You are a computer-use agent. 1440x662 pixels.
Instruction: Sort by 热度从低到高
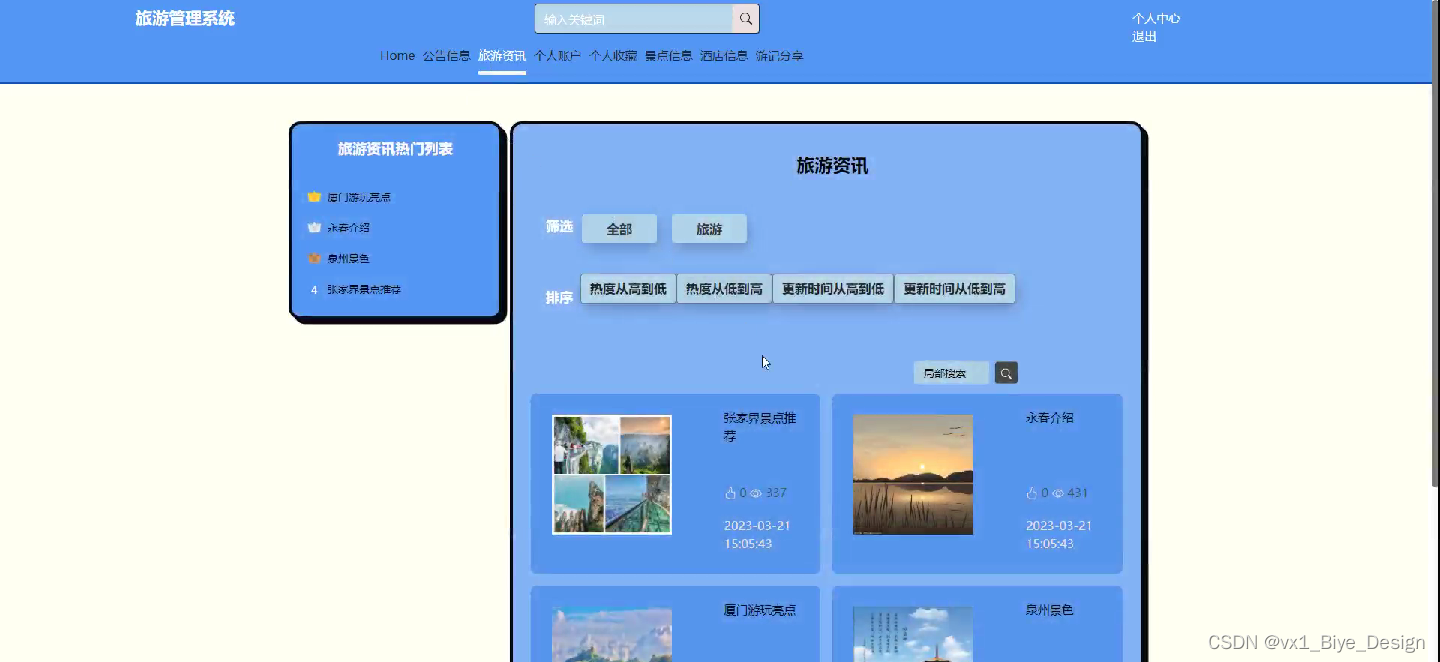click(724, 289)
